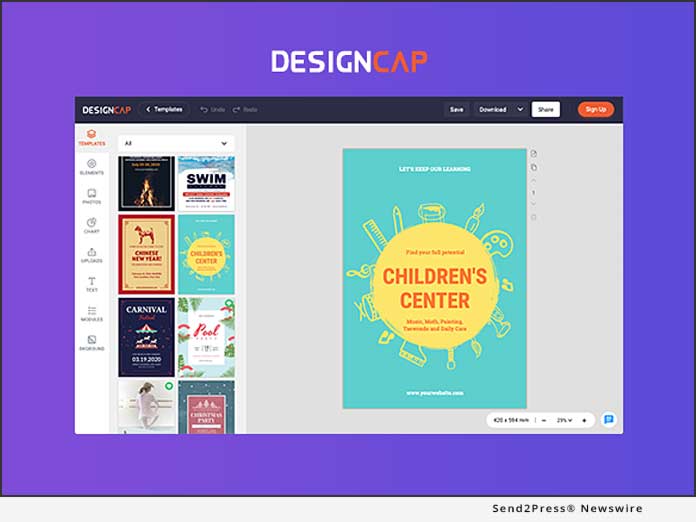Select the Text tool
Image resolution: width=696 pixels, height=522 pixels.
coord(91,285)
